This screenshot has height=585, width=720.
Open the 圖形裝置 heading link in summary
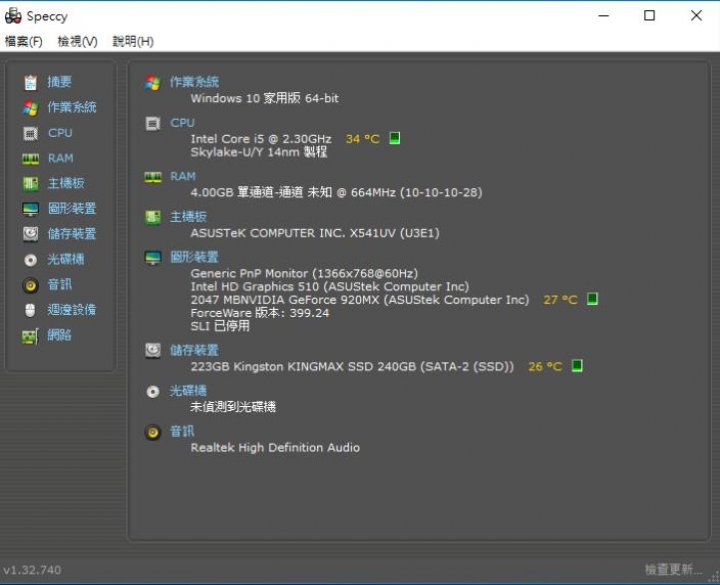click(194, 257)
